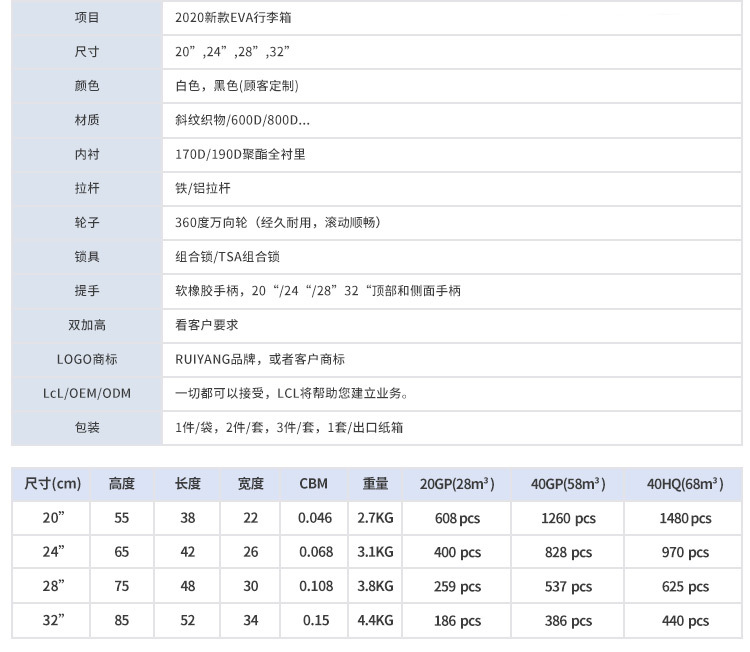Image resolution: width=750 pixels, height=652 pixels.
Task: Click the CBM column header
Action: pos(314,484)
